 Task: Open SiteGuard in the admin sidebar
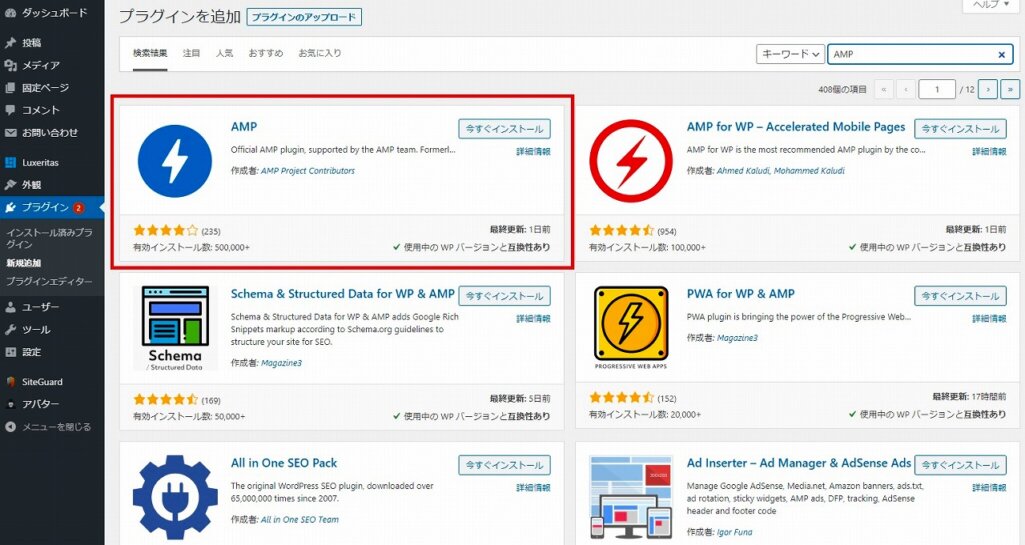click(44, 382)
